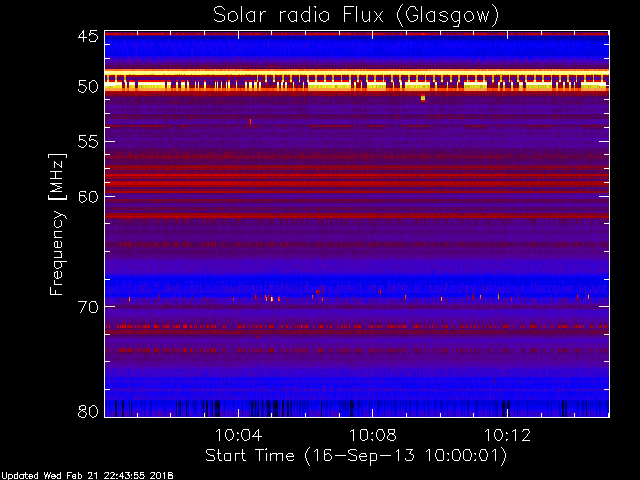The height and width of the screenshot is (480, 640).
Task: Click the small red spike near 53 MHz
Action: (250, 121)
